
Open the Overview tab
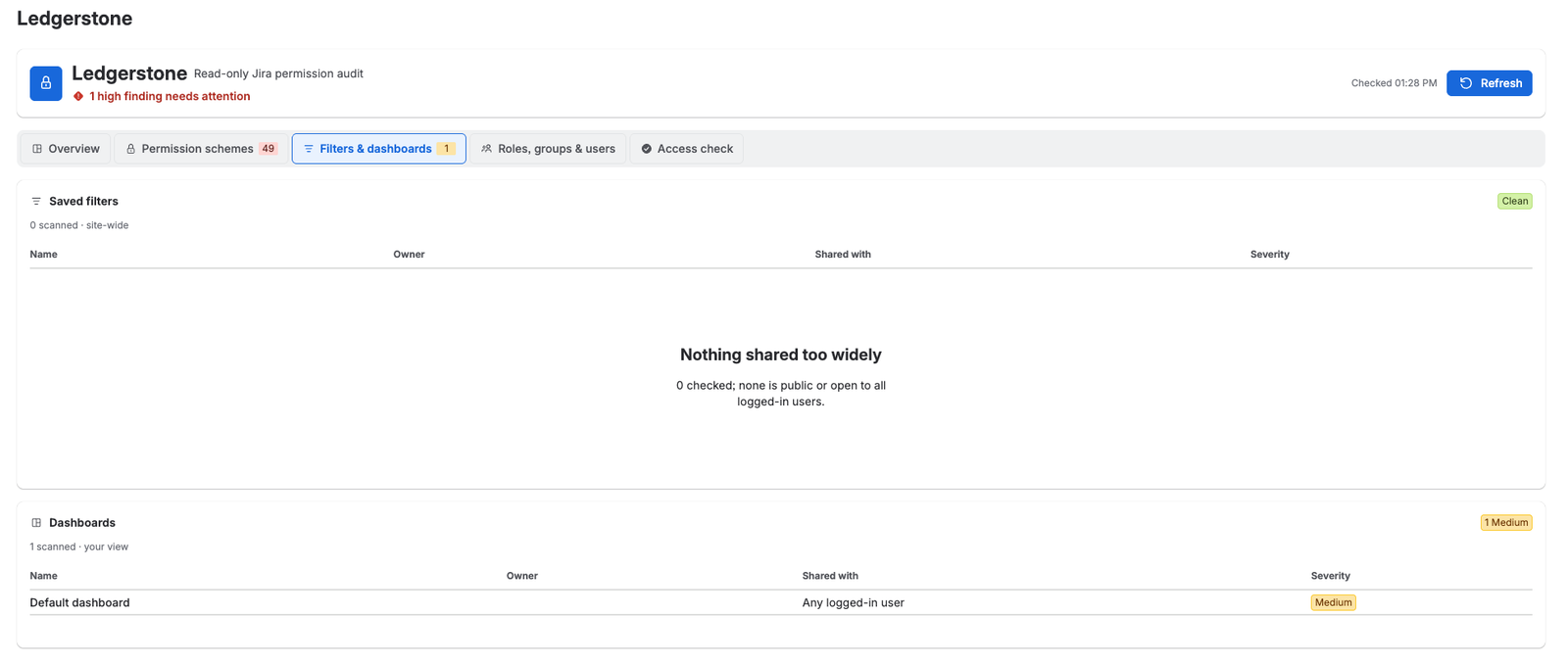pyautogui.click(x=66, y=149)
